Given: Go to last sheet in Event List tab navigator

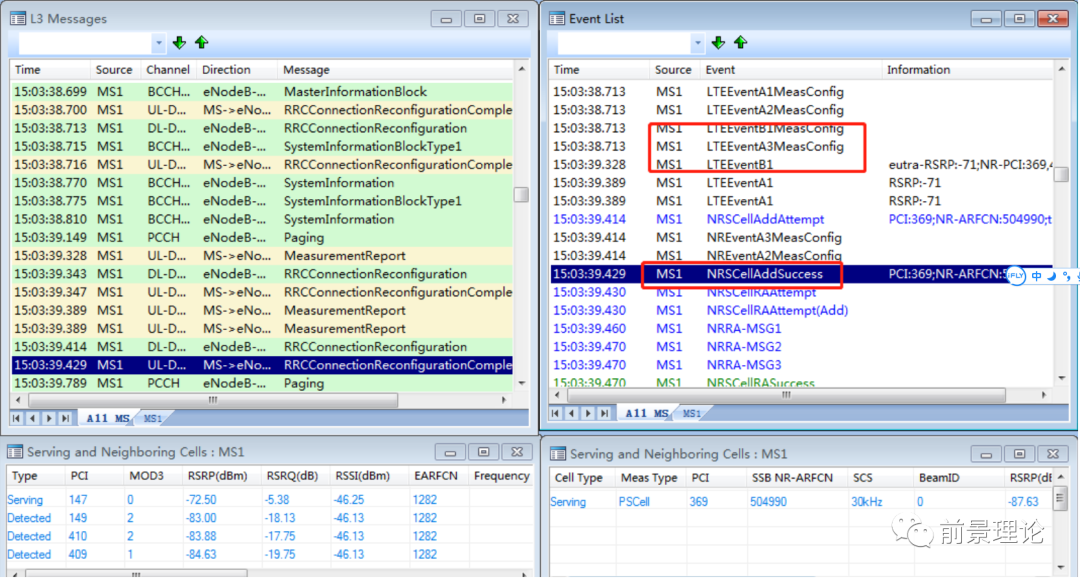Looking at the screenshot, I should tap(605, 413).
